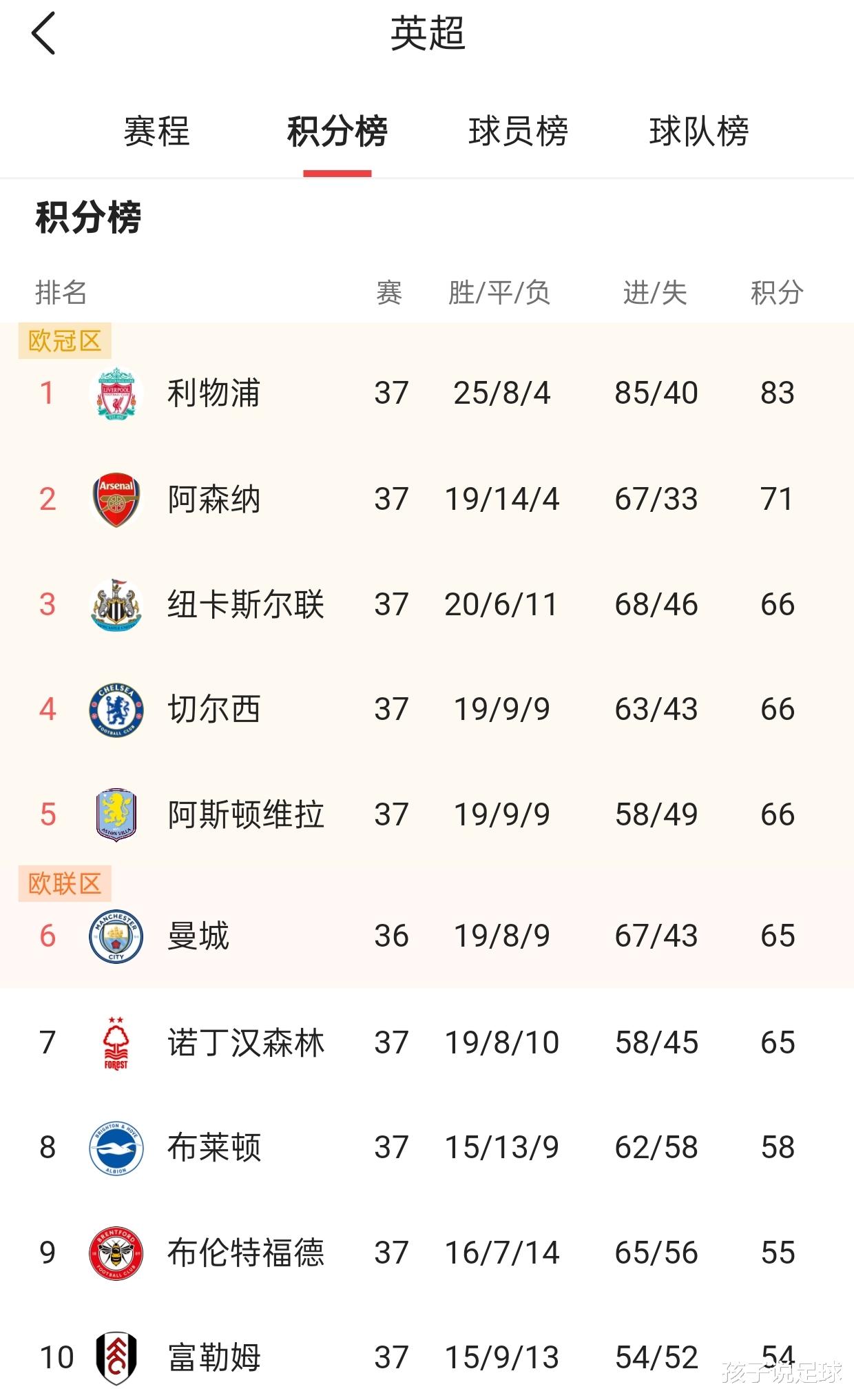This screenshot has height=1400, width=854.
Task: Select the 积分榜 tab
Action: (337, 132)
